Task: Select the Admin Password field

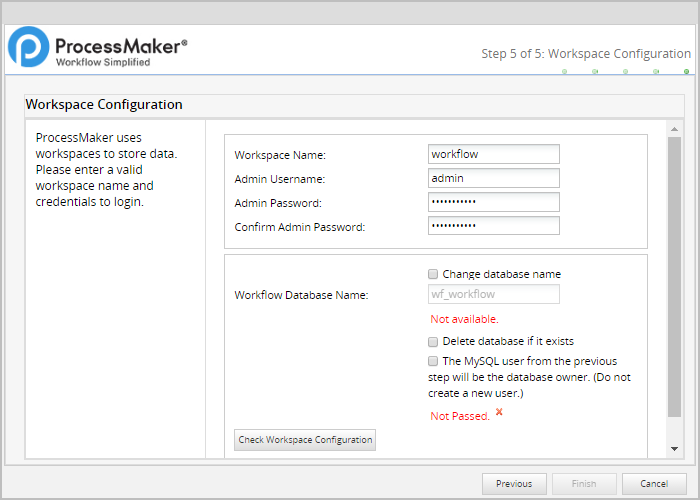Action: click(x=493, y=202)
